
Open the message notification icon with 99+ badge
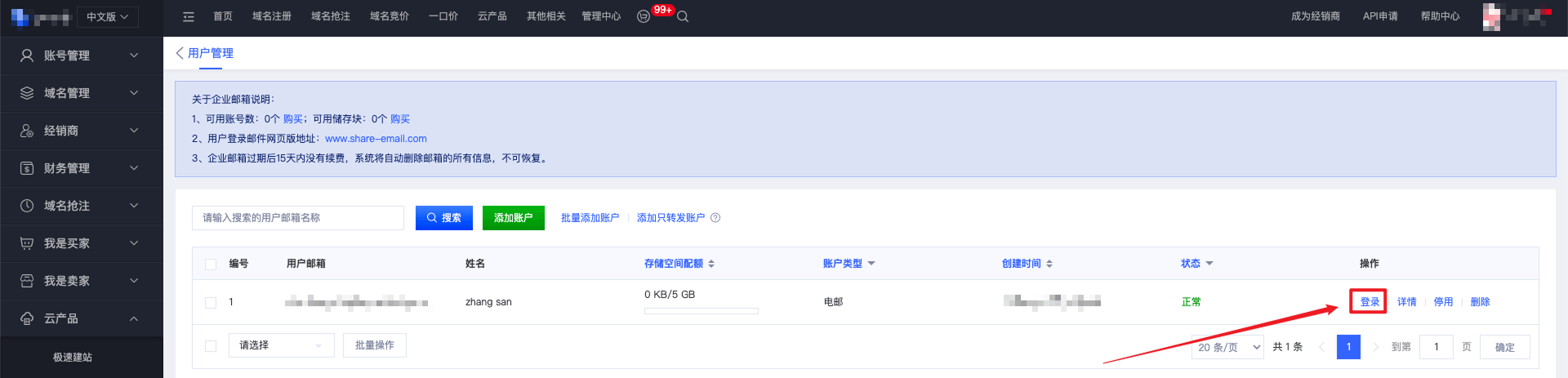tap(644, 16)
